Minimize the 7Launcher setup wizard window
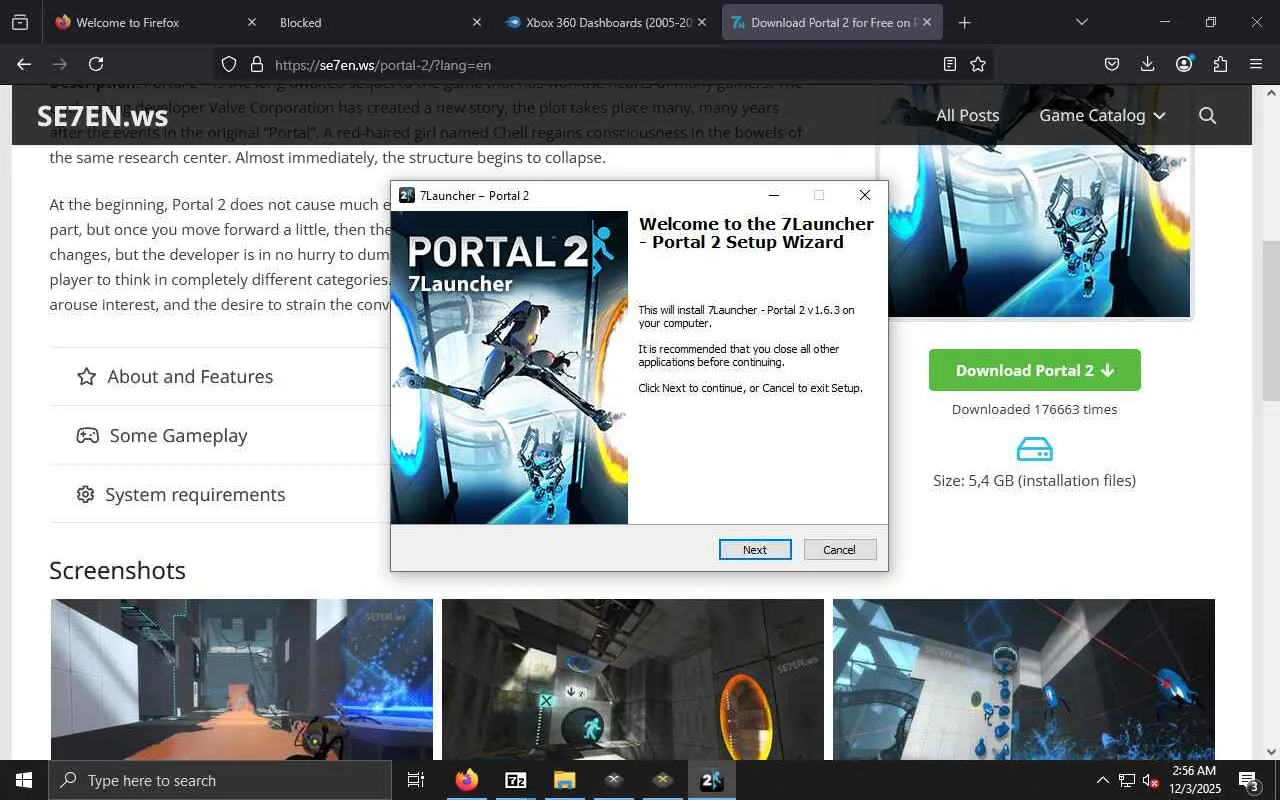Image resolution: width=1280 pixels, height=800 pixels. (x=773, y=195)
